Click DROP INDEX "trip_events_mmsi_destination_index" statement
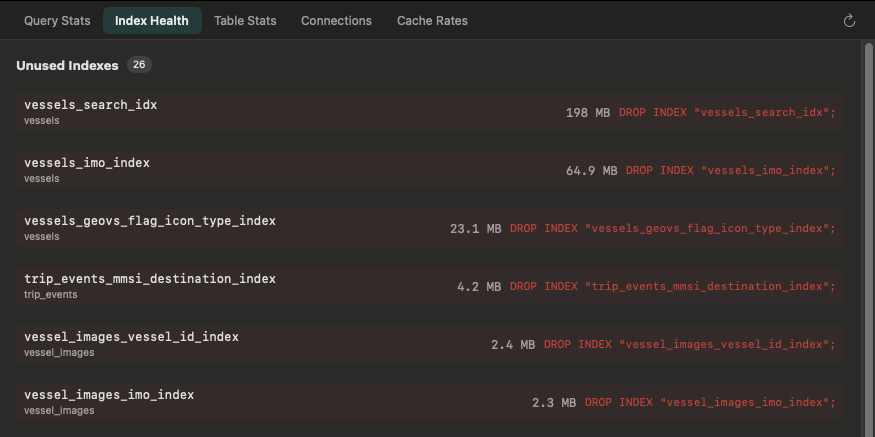The image size is (875, 437). tap(672, 287)
